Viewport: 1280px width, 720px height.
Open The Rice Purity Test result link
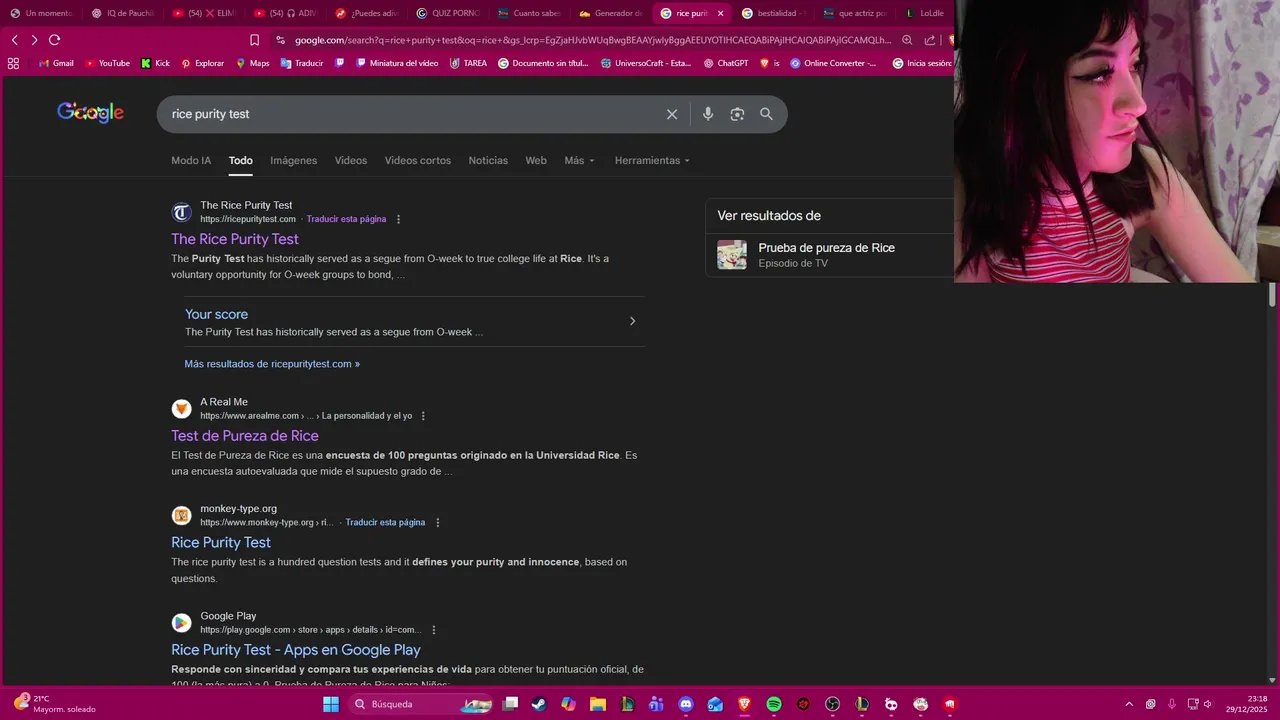(235, 239)
